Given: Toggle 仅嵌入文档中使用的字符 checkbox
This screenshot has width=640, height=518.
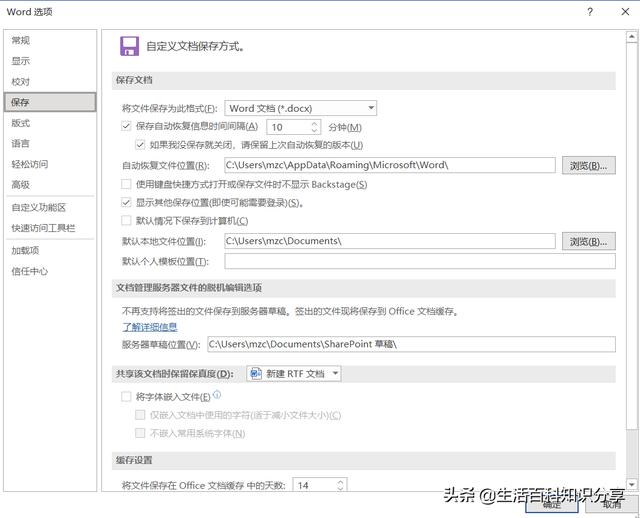Looking at the screenshot, I should tap(140, 415).
